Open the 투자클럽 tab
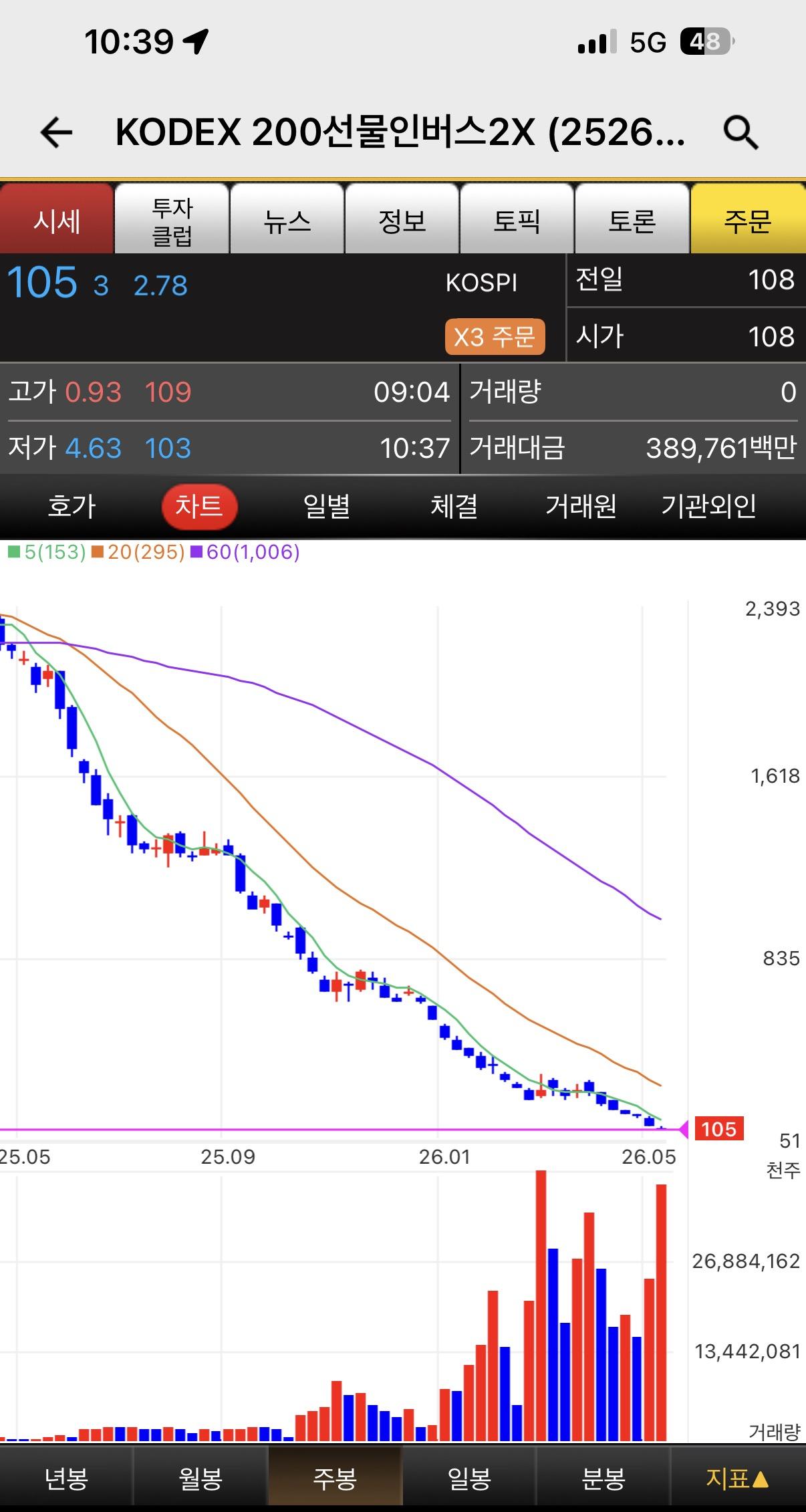Viewport: 806px width, 1512px height. [172, 219]
